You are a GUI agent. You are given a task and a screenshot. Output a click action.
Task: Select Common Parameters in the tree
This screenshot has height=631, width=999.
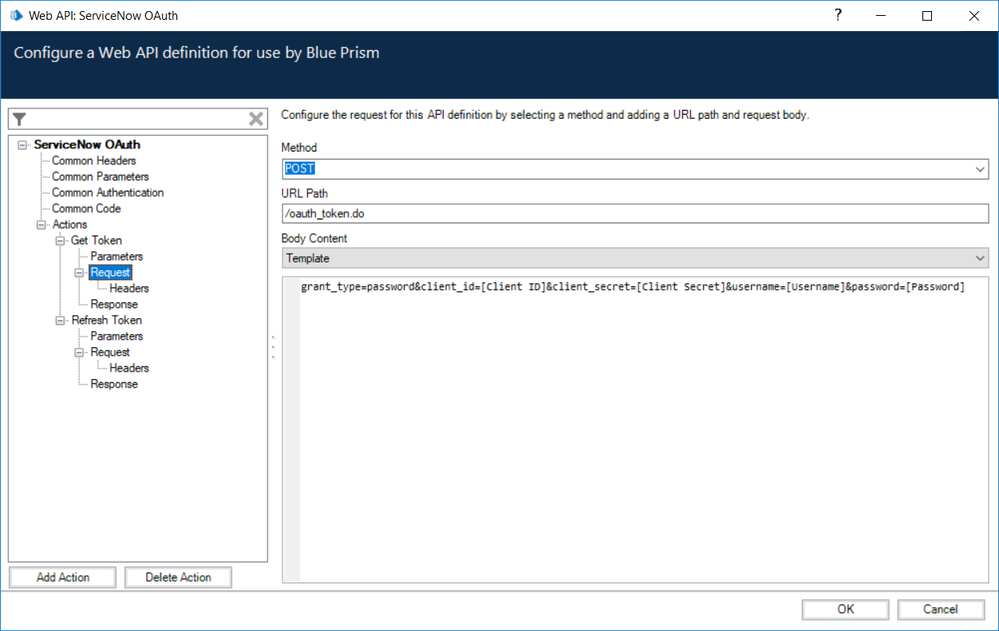coord(100,177)
